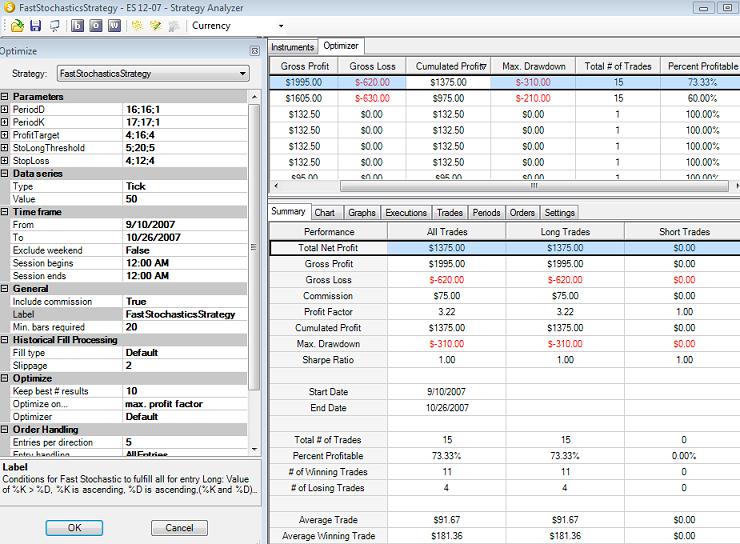
Task: Edit the Exclude weekend value False
Action: 185,250
